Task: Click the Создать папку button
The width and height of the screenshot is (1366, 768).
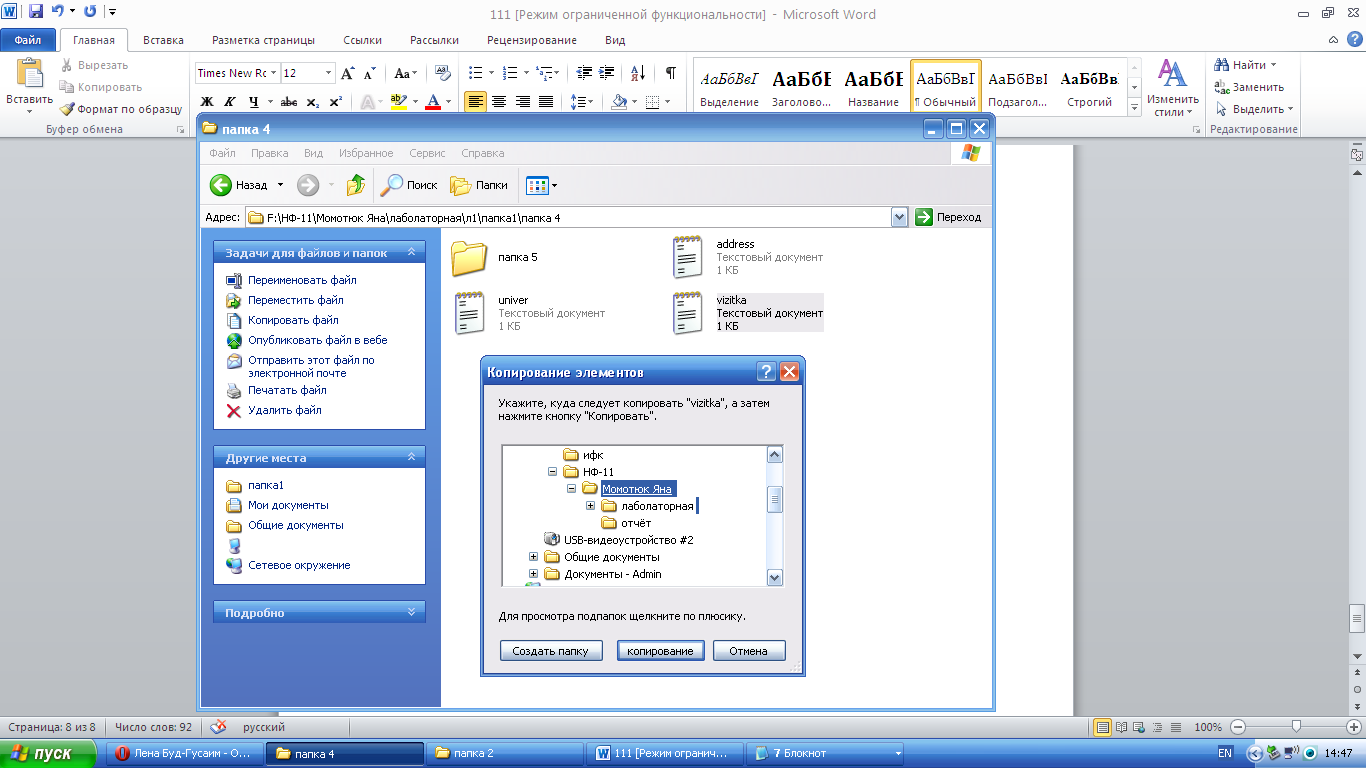Action: (x=551, y=651)
